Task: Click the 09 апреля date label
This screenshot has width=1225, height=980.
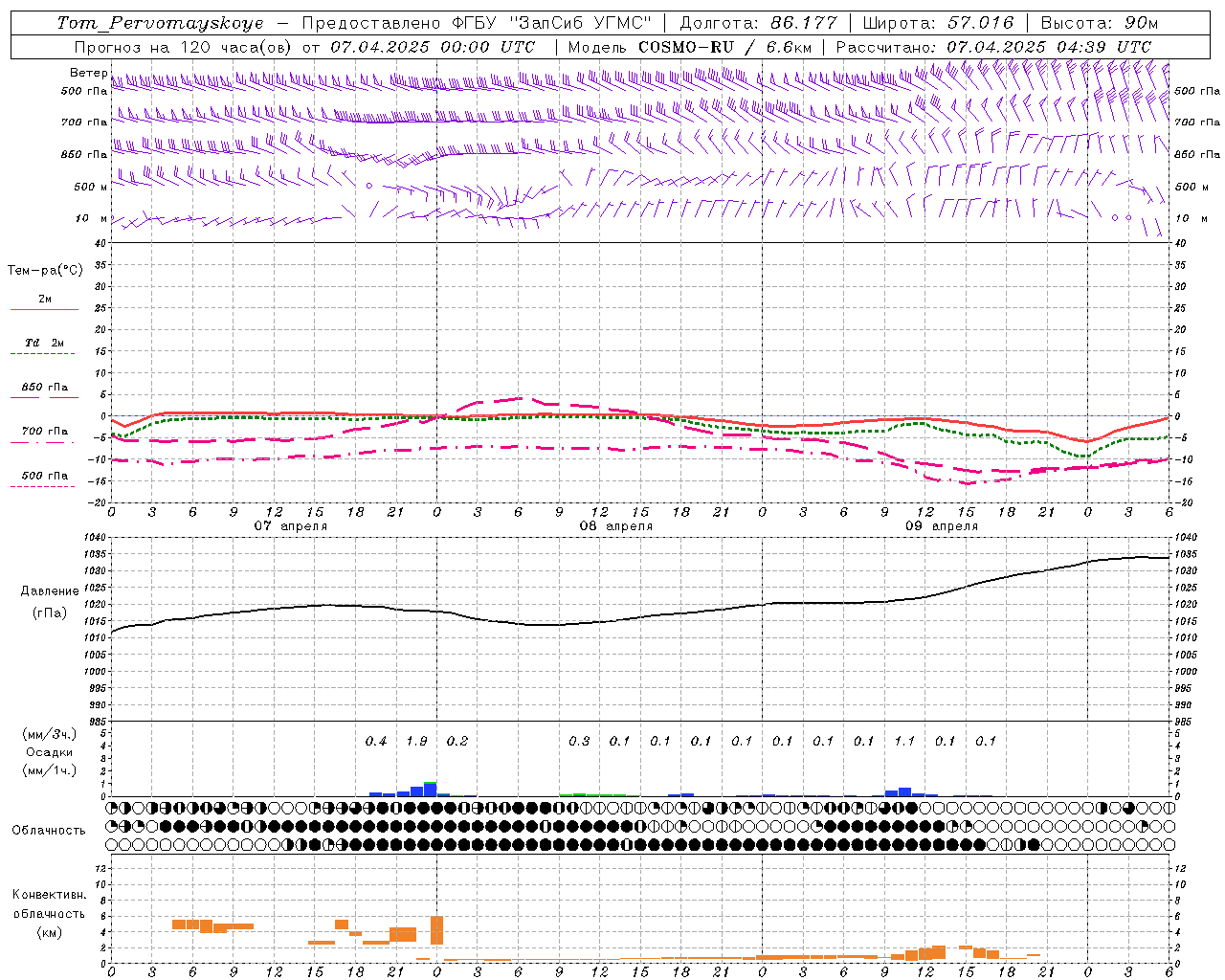Action: coord(941,526)
